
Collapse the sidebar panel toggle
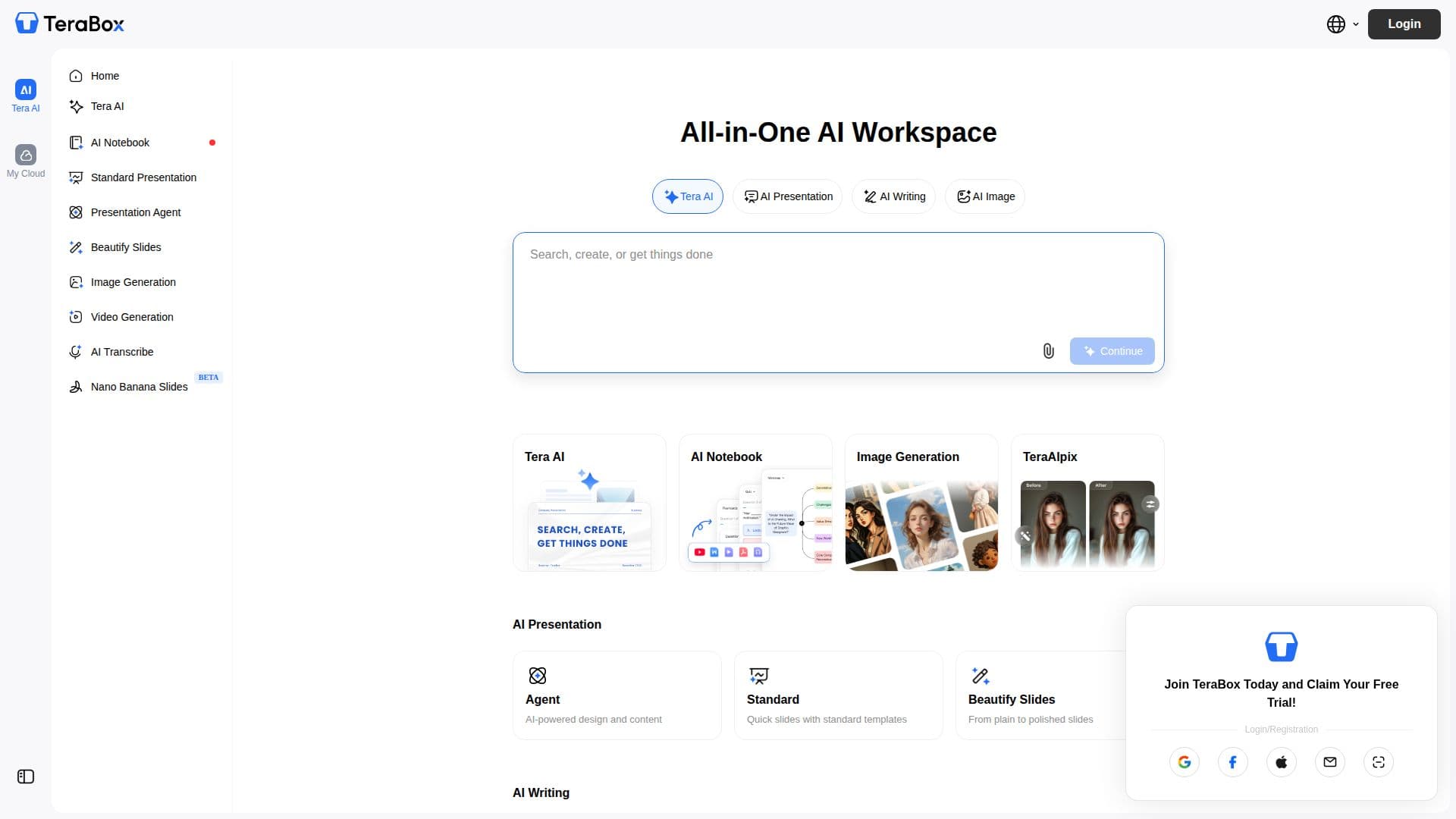26,777
